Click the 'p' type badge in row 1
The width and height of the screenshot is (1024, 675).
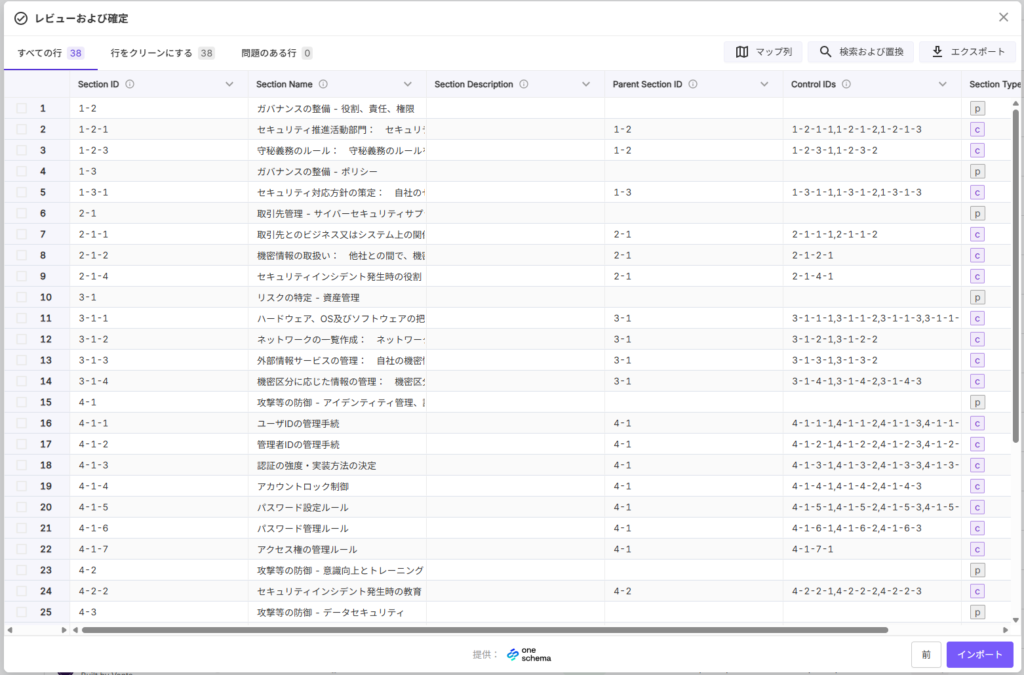[977, 108]
